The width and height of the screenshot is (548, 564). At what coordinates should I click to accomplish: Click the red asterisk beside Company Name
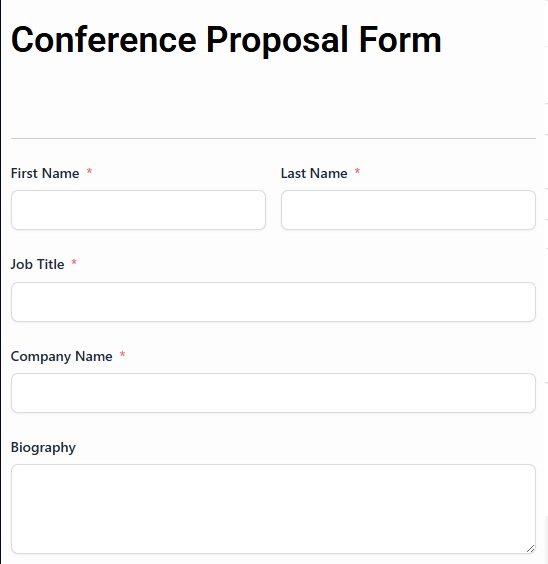122,355
